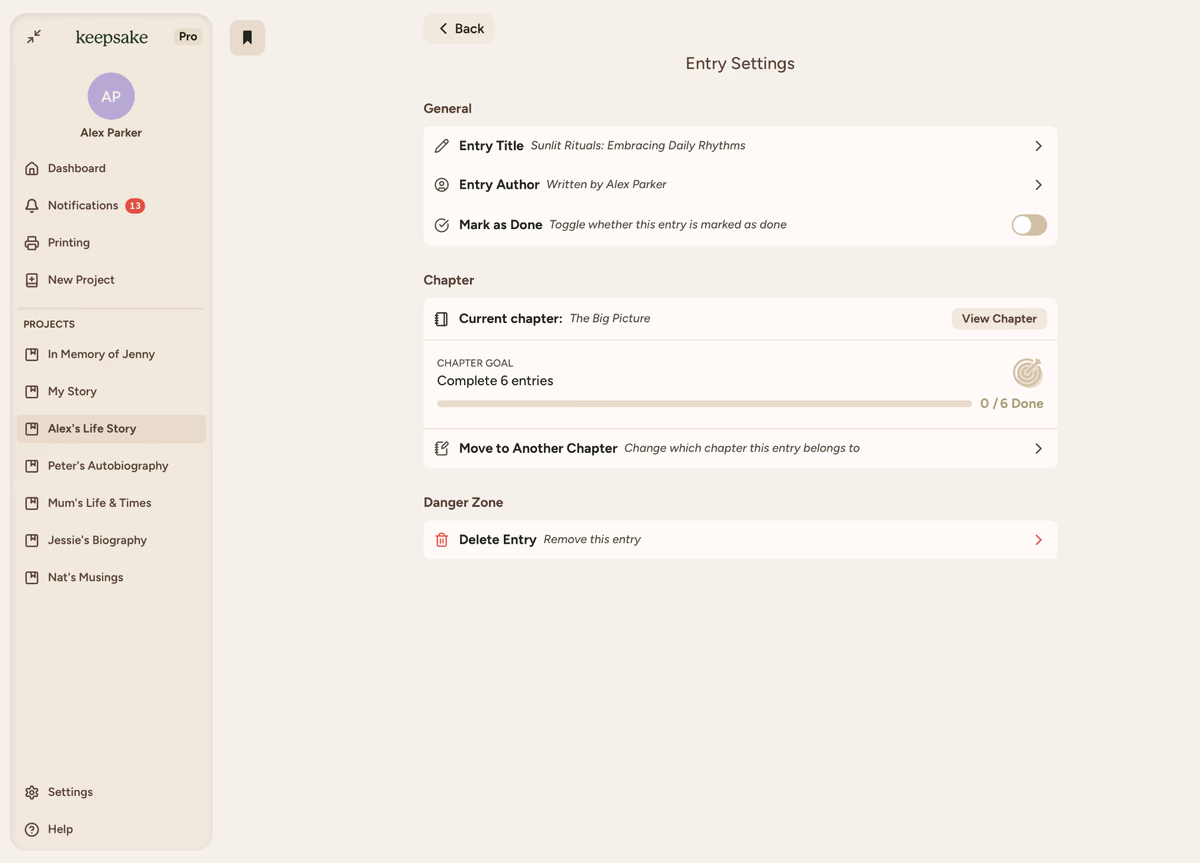Click the bookmark icon button
The height and width of the screenshot is (863, 1200).
click(247, 38)
